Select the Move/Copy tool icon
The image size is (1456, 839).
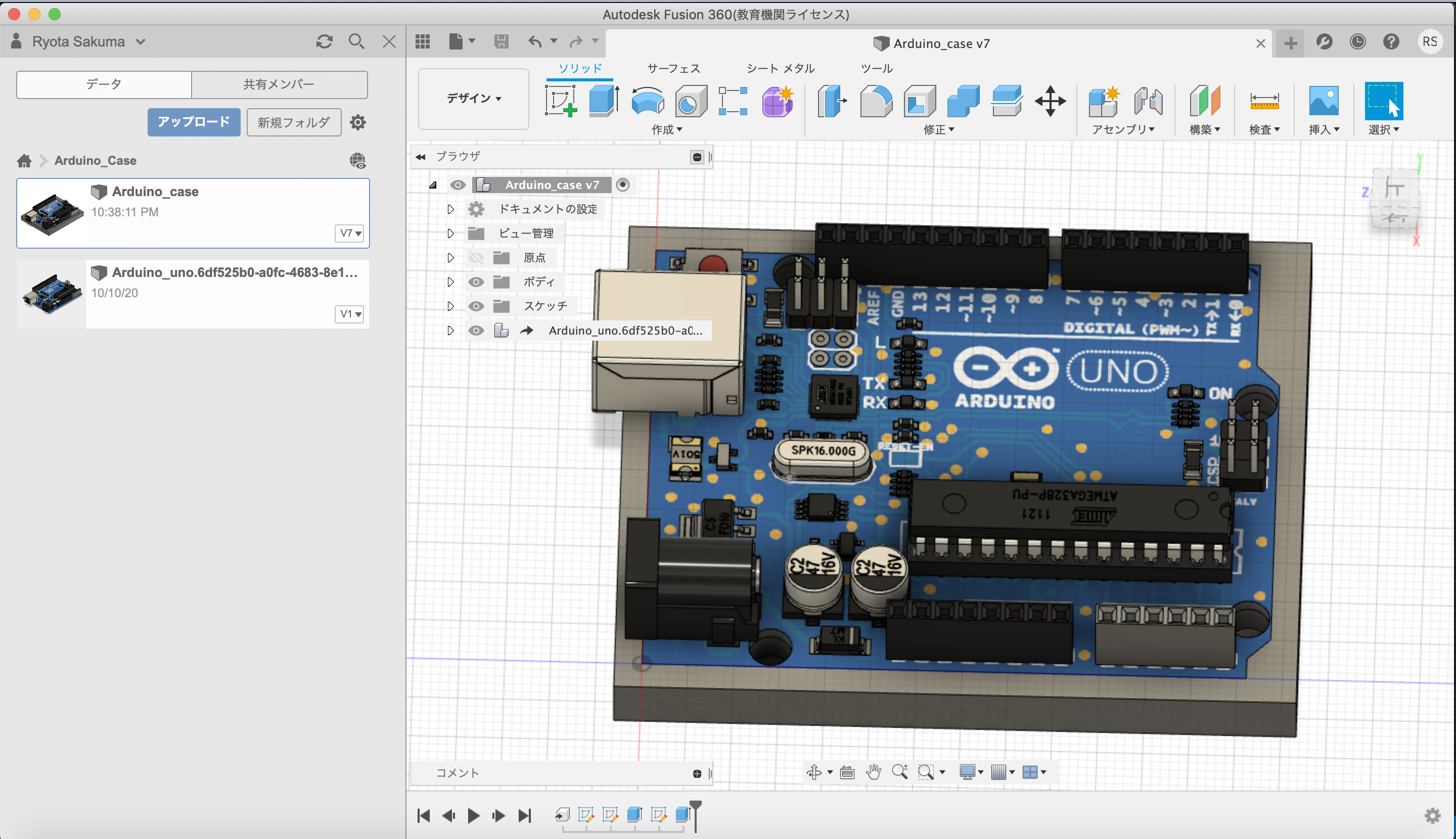[x=1050, y=101]
